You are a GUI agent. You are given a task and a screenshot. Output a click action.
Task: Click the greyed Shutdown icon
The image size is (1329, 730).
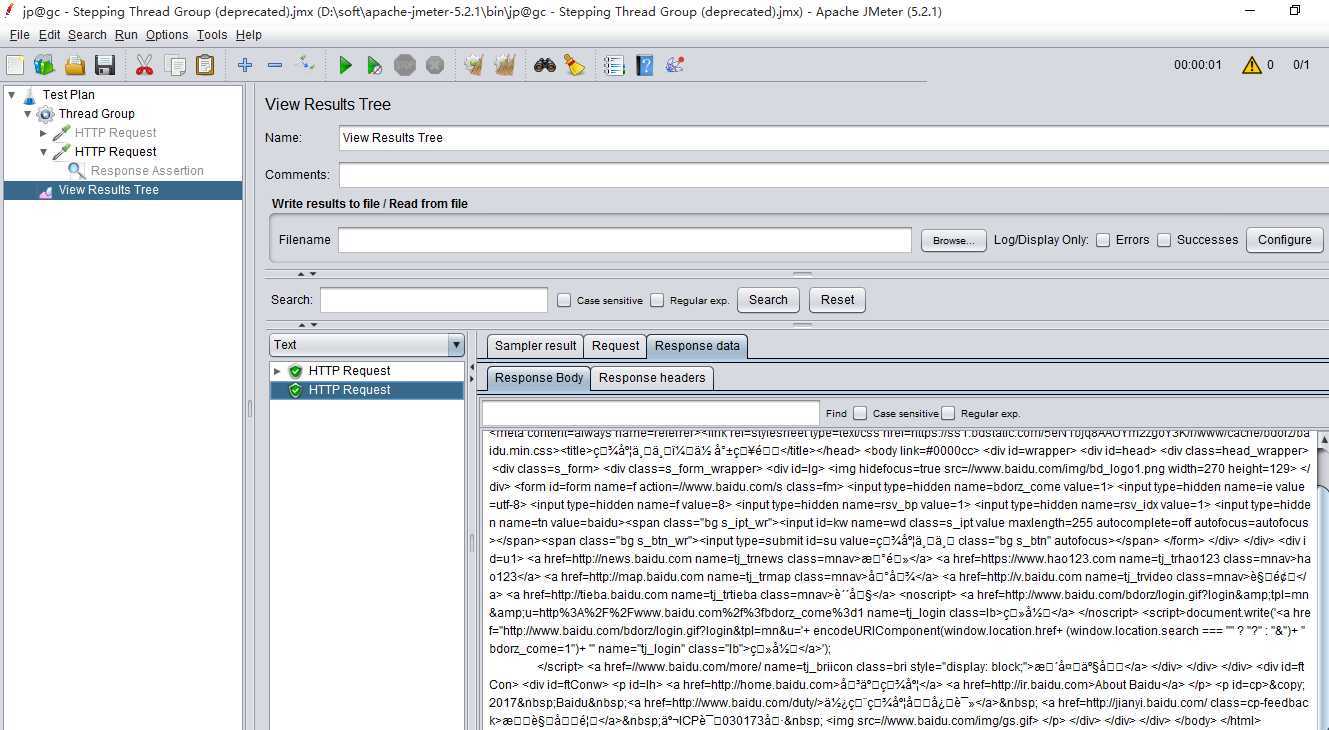pos(434,65)
